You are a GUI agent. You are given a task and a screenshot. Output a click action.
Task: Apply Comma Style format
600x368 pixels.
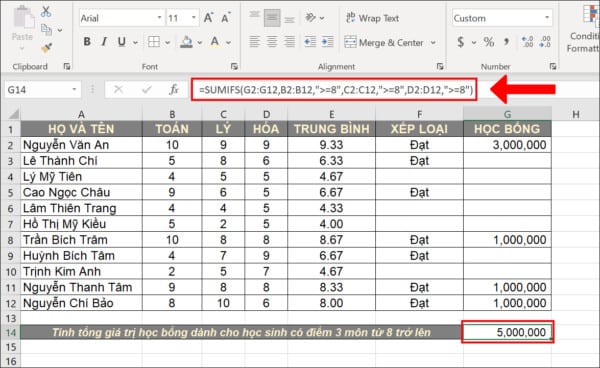click(x=507, y=42)
